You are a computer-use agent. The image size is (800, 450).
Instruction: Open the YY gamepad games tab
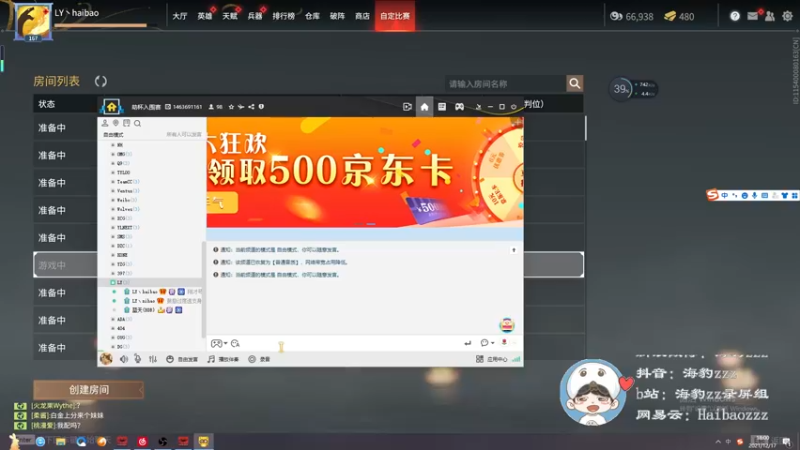click(x=459, y=107)
